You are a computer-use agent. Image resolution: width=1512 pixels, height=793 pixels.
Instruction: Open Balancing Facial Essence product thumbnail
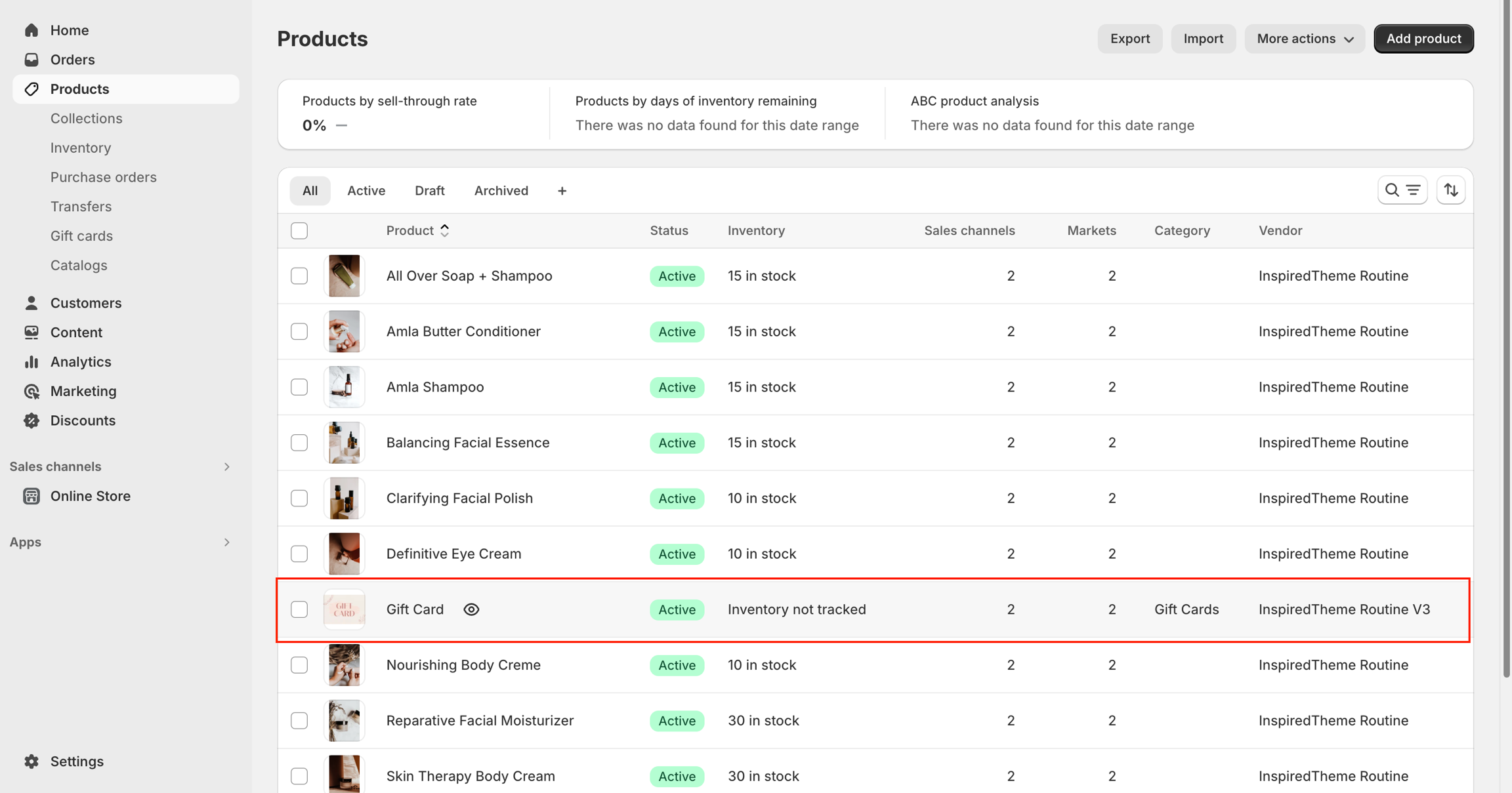(344, 443)
